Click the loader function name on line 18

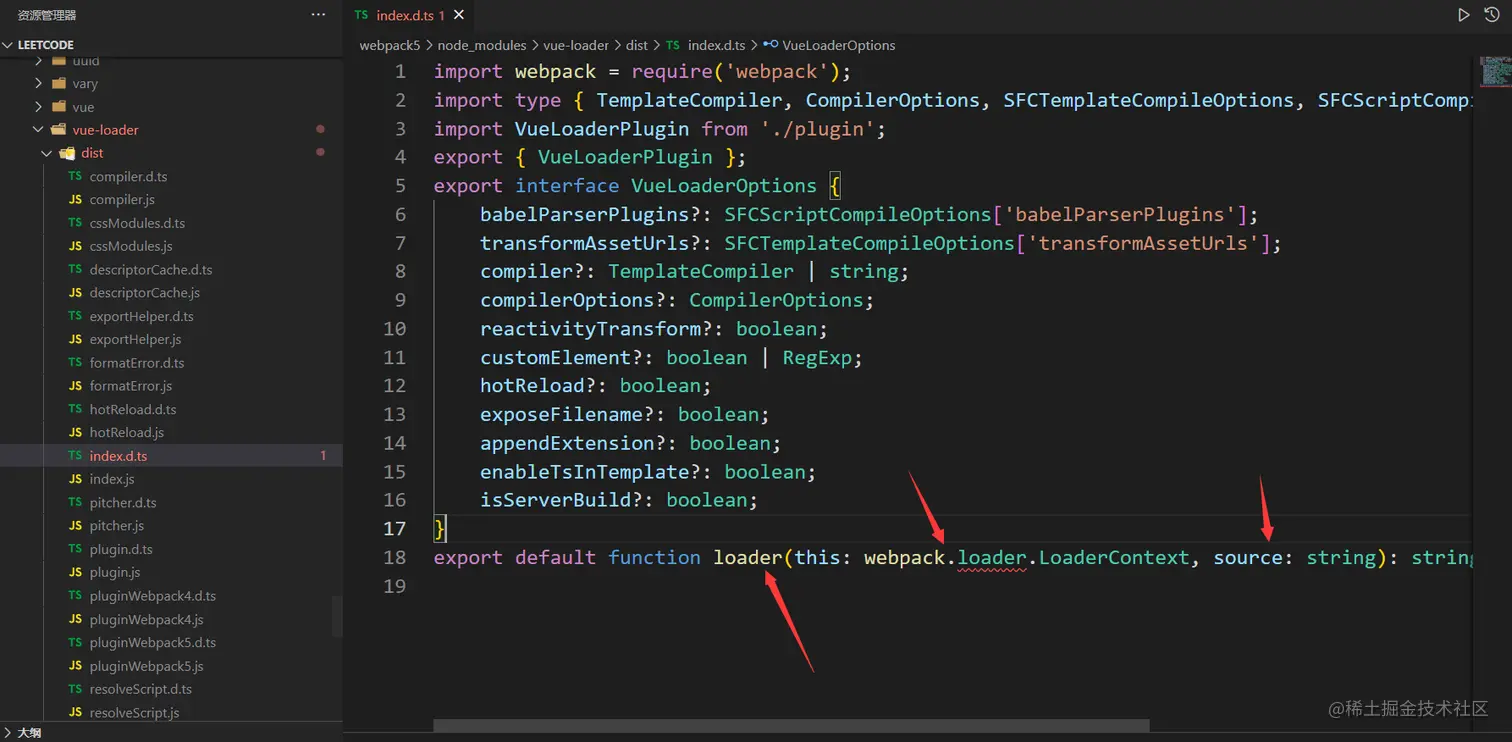[747, 558]
